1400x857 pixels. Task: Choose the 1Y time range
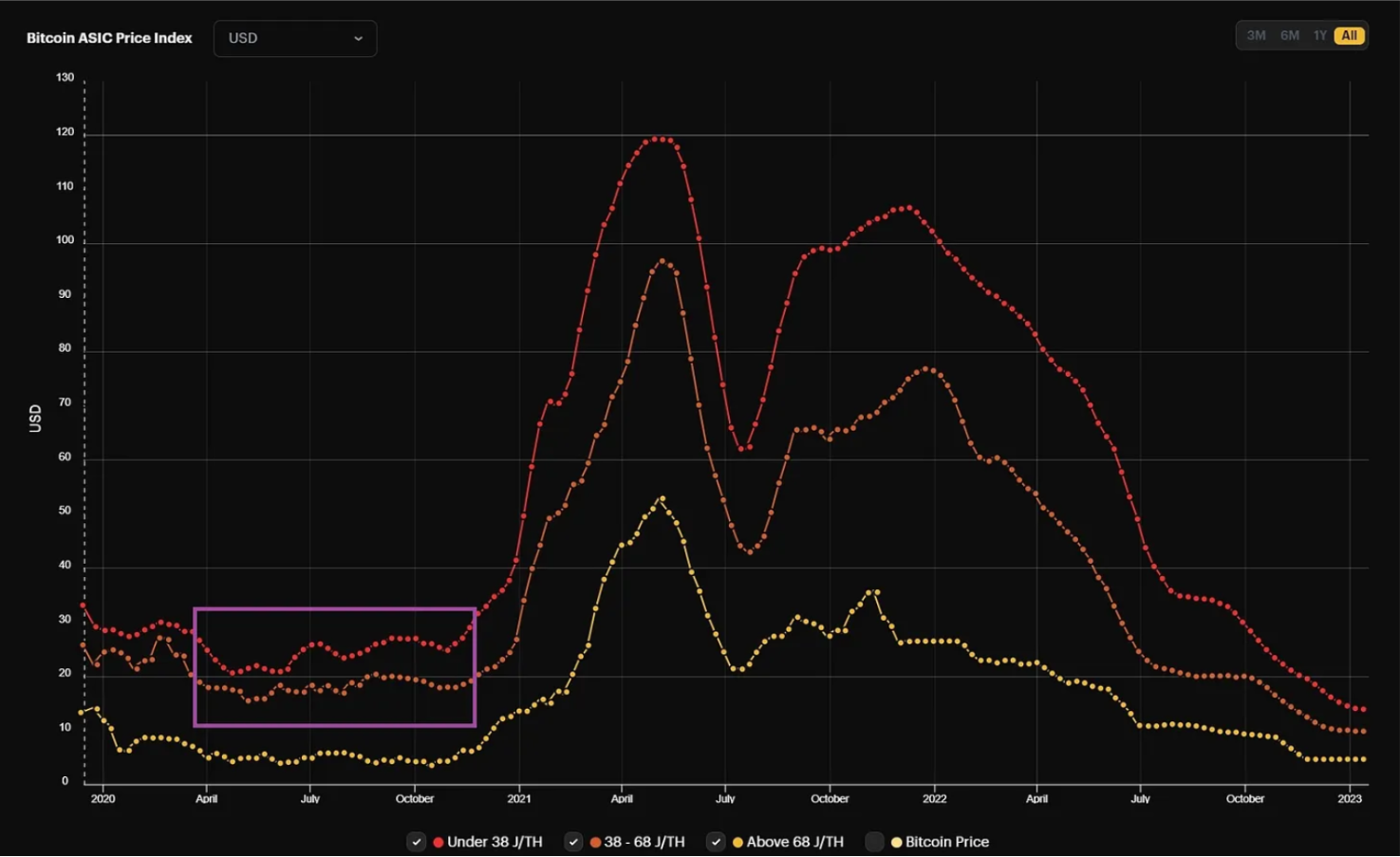coord(1319,36)
